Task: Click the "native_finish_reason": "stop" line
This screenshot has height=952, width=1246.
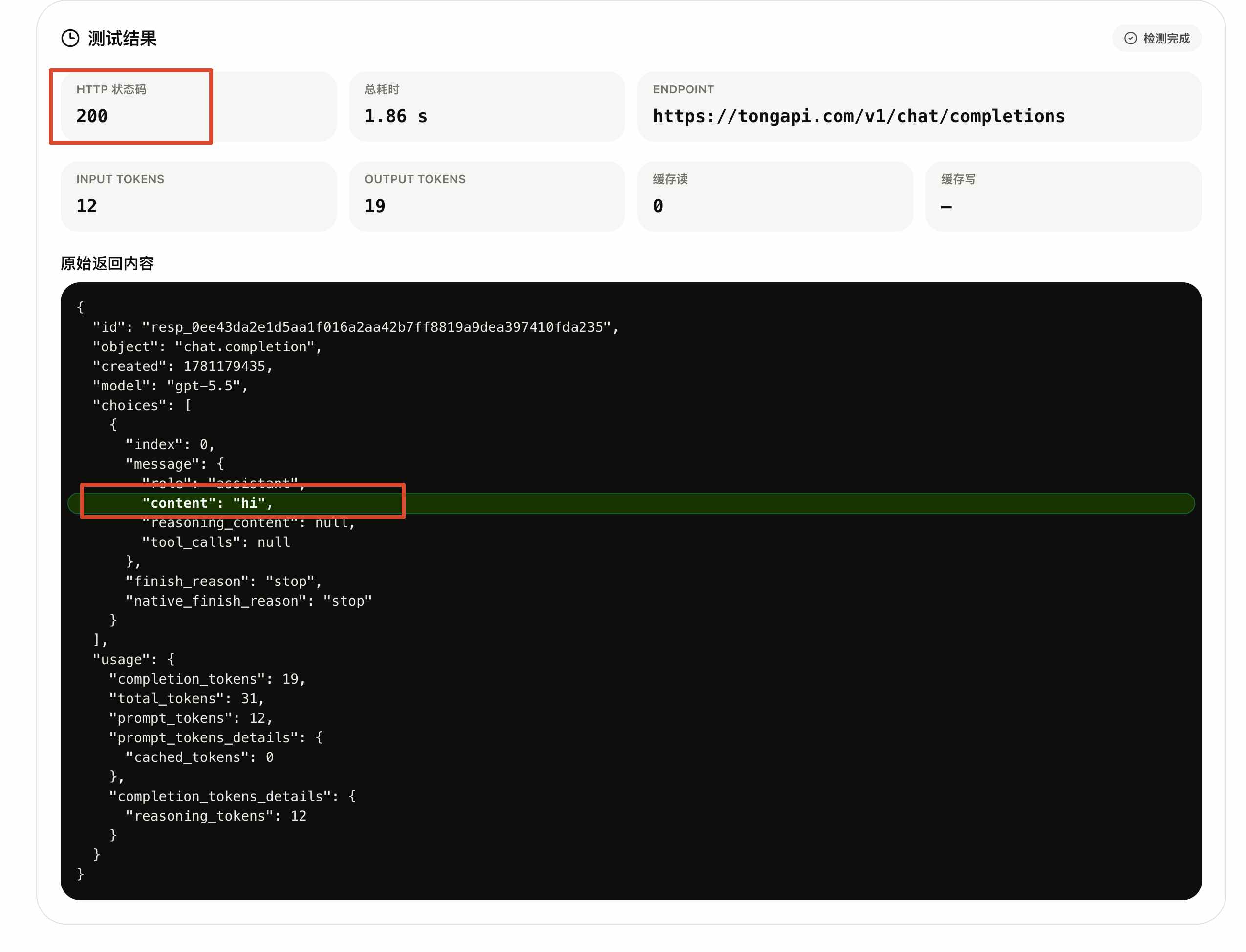Action: tap(249, 601)
